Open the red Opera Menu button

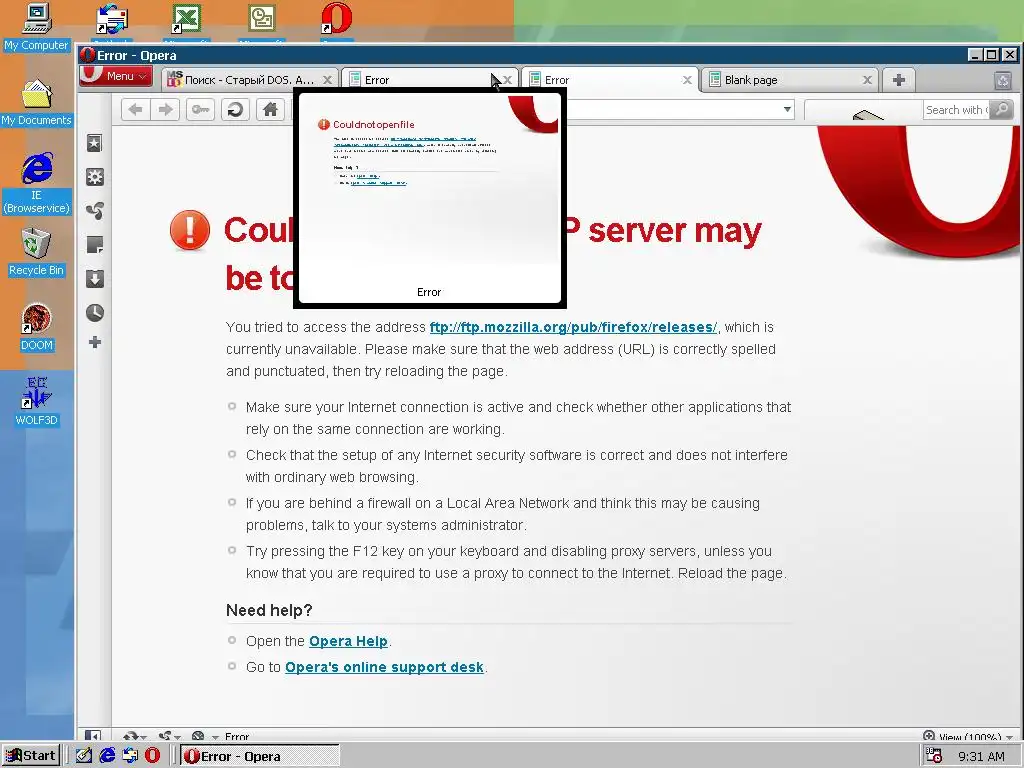(x=115, y=76)
